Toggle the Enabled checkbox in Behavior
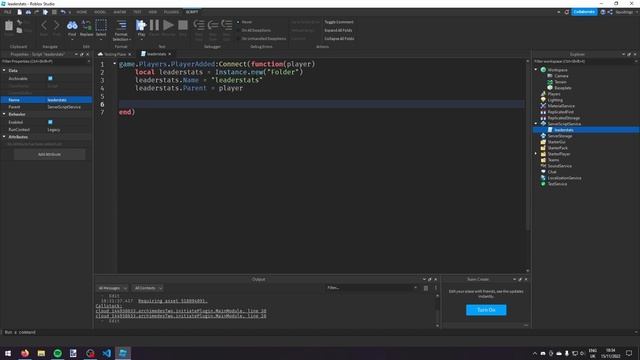 tap(50, 122)
